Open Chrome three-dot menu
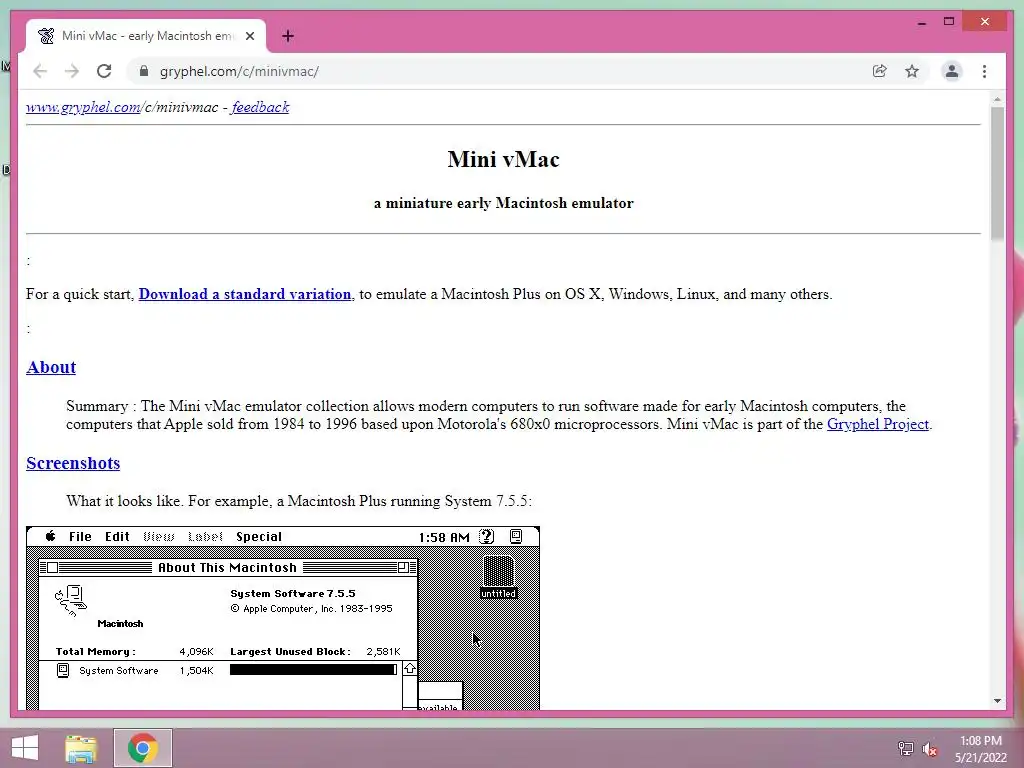1024x768 pixels. pyautogui.click(x=984, y=71)
